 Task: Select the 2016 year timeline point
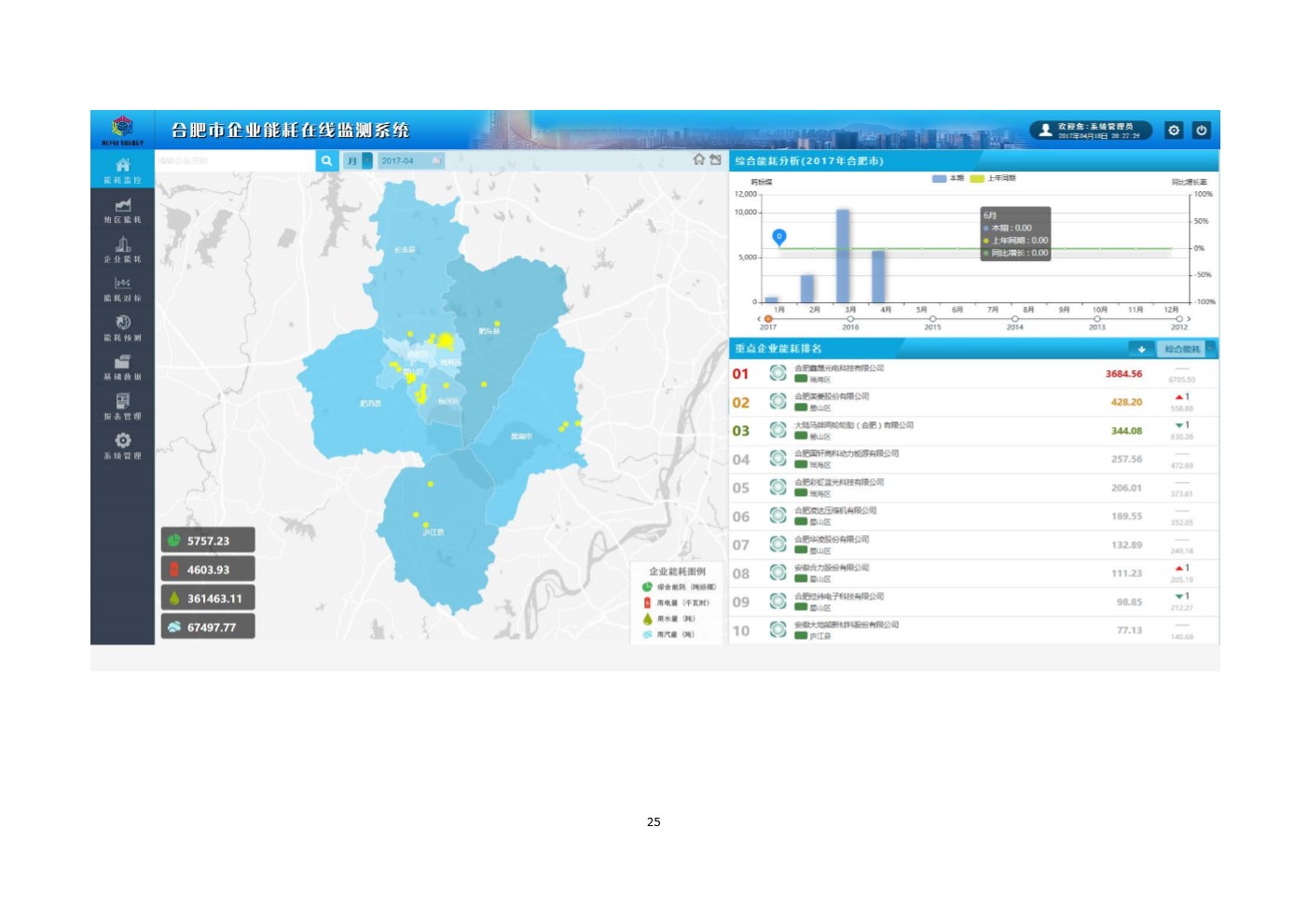850,319
